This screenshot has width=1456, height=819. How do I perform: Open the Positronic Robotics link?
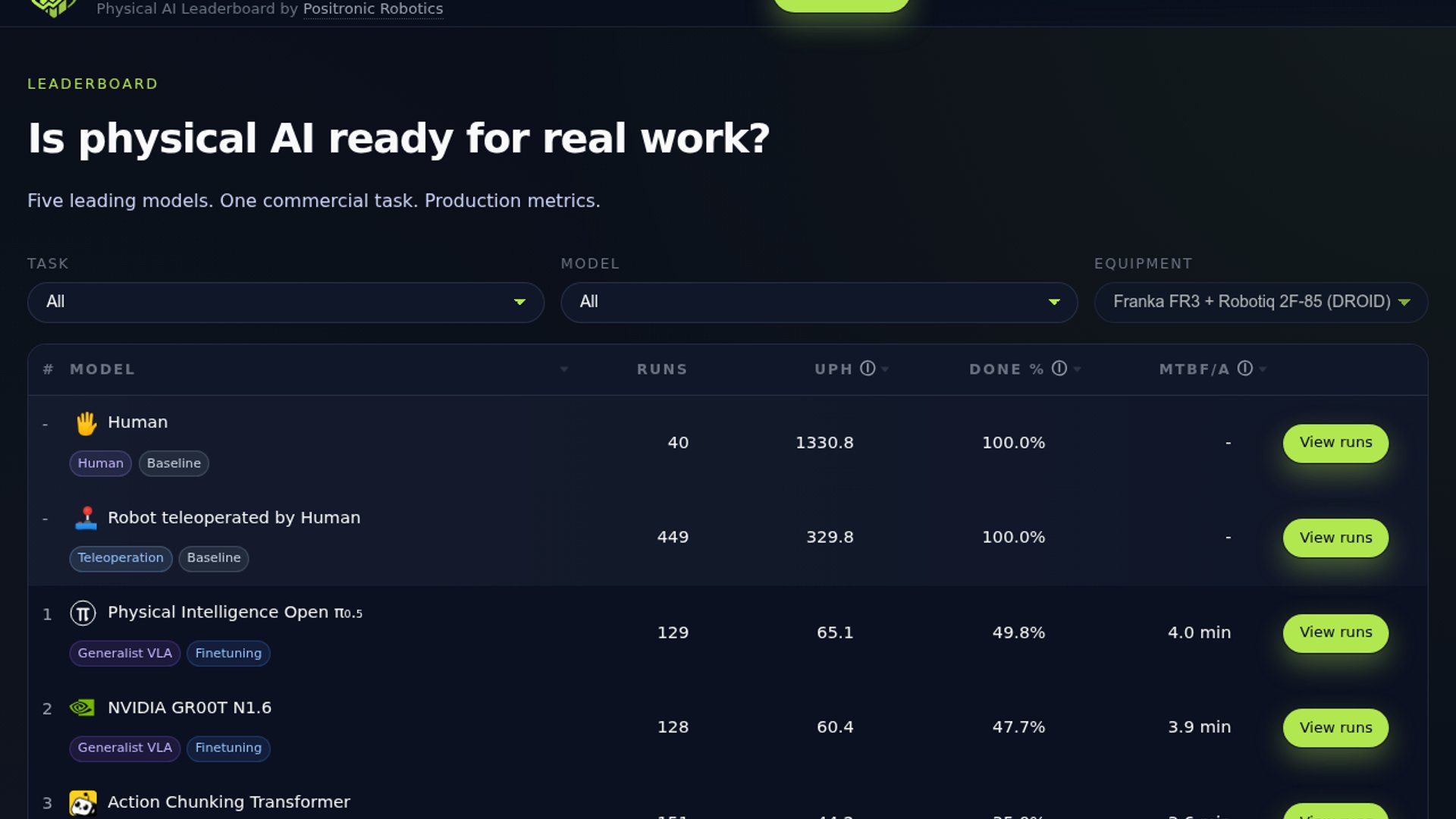click(372, 9)
